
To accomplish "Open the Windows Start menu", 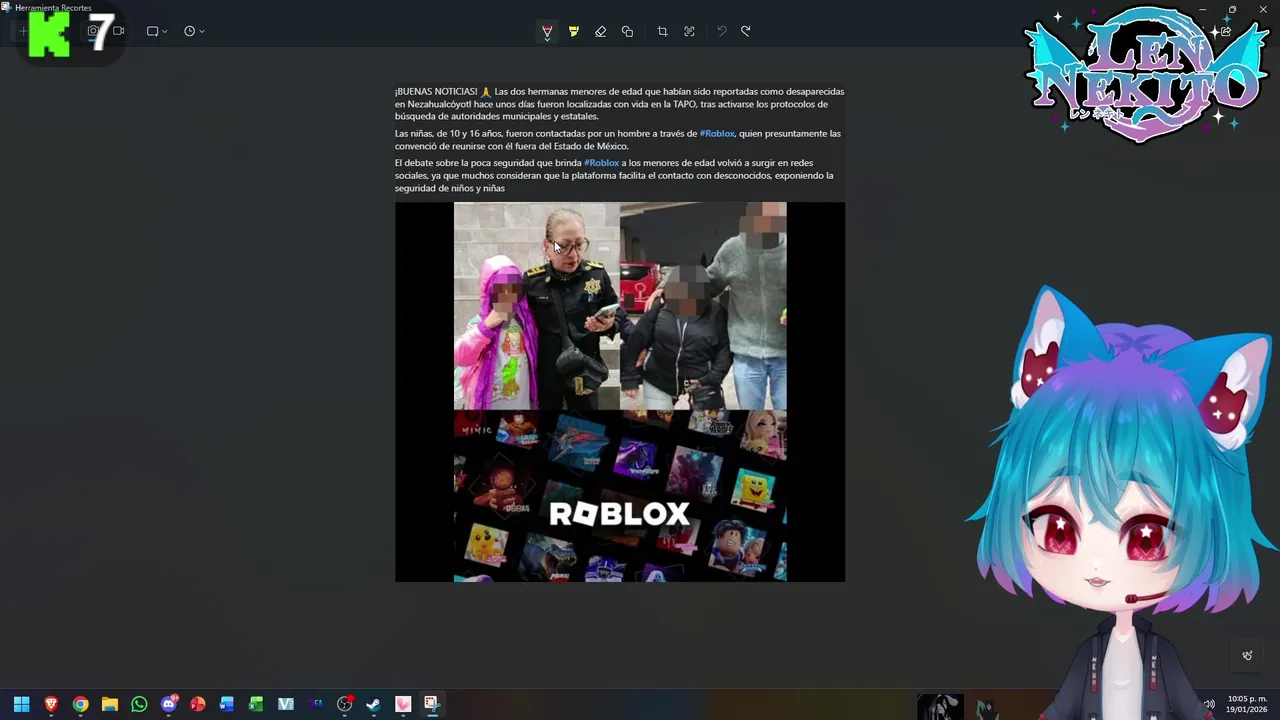I will (21, 704).
